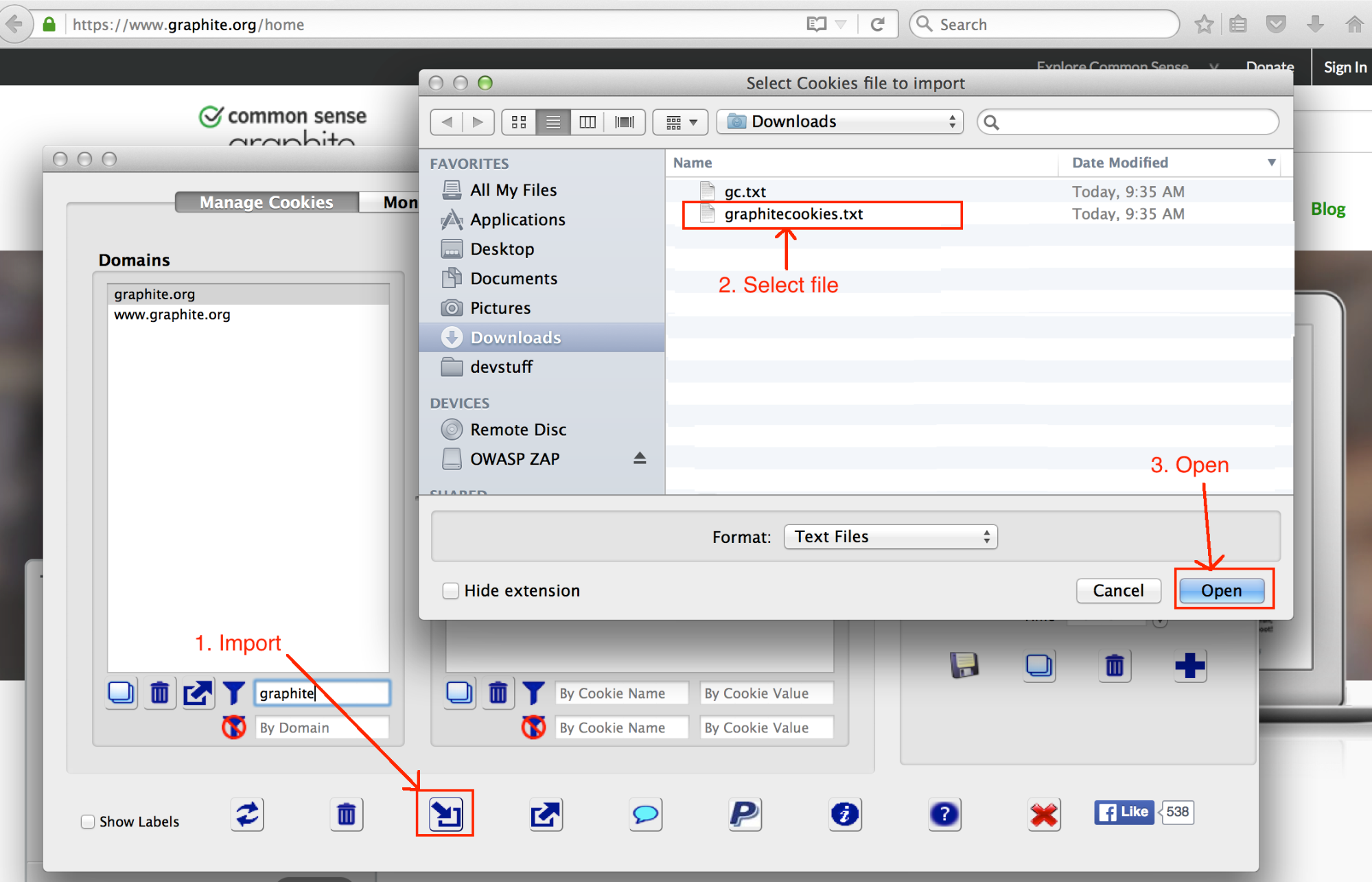The height and width of the screenshot is (882, 1372).
Task: Click the floppy disk save icon
Action: click(964, 665)
